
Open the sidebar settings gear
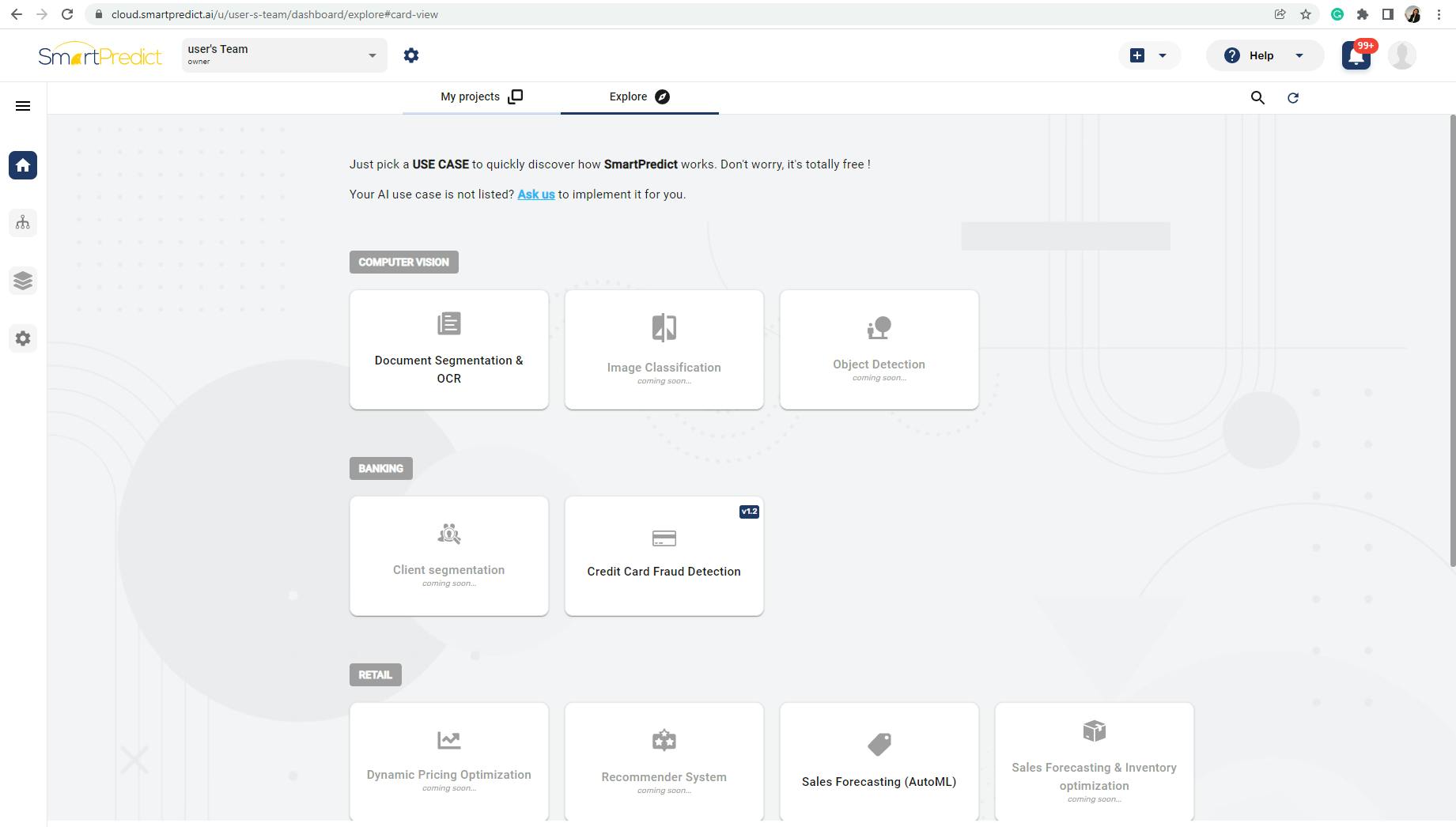tap(23, 338)
